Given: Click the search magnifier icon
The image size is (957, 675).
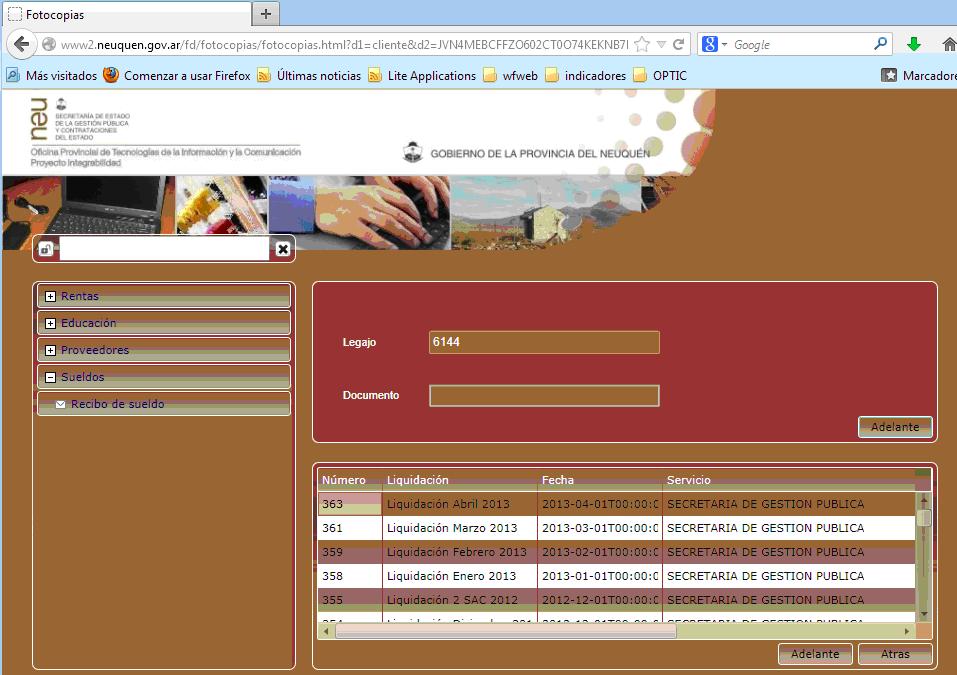Looking at the screenshot, I should (x=880, y=44).
